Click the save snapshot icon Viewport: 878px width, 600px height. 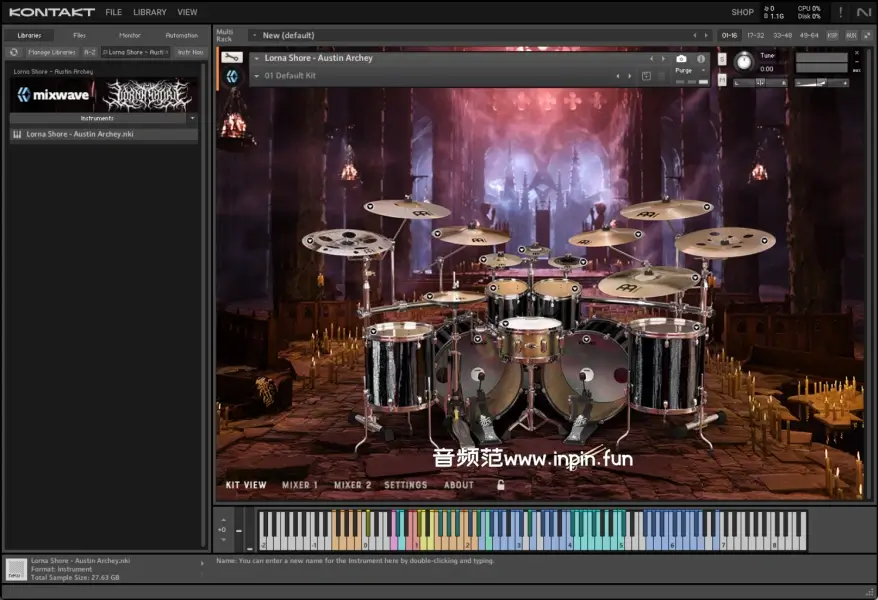click(646, 76)
